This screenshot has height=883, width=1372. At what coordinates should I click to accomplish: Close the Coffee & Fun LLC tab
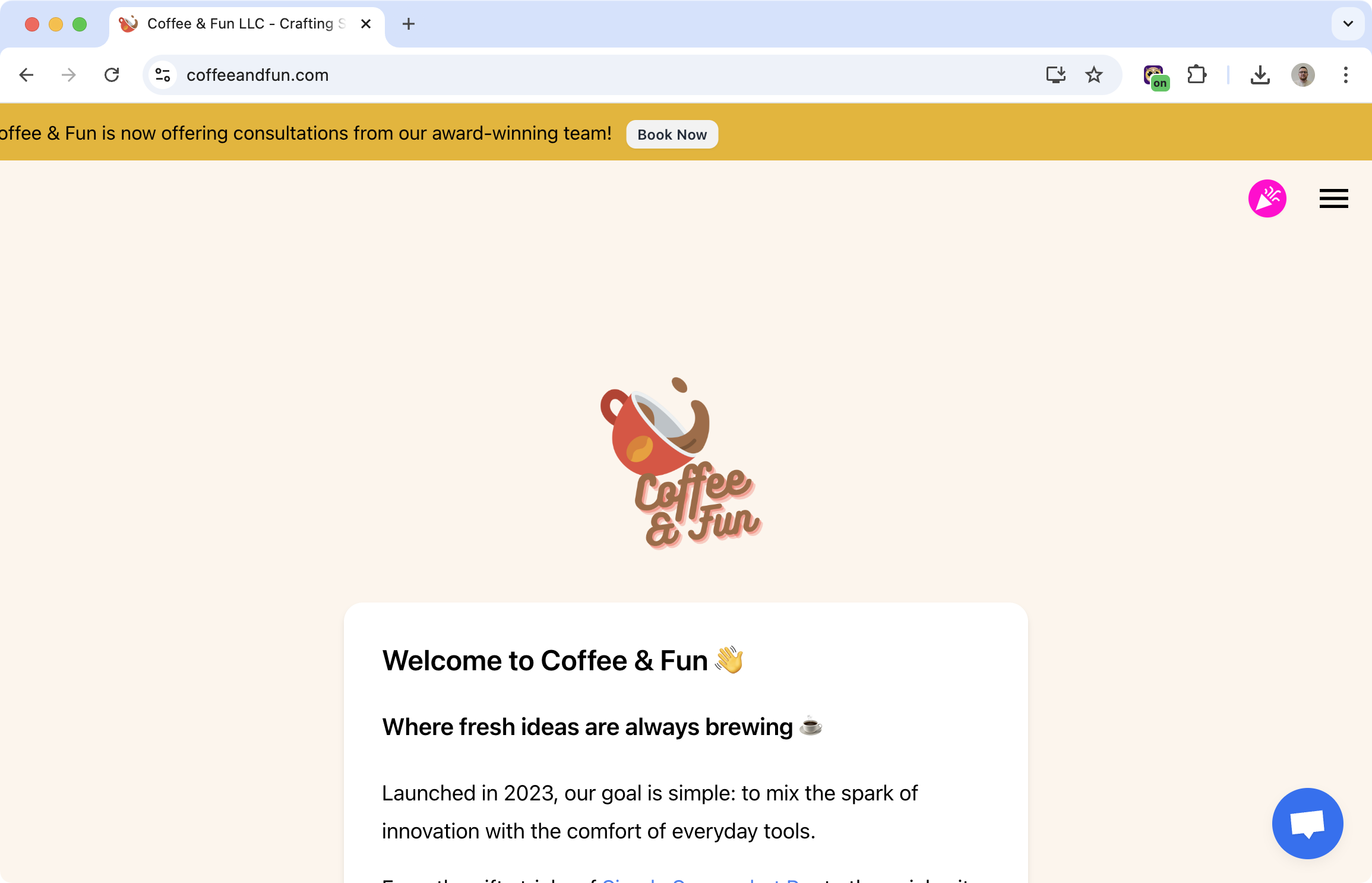pos(366,24)
